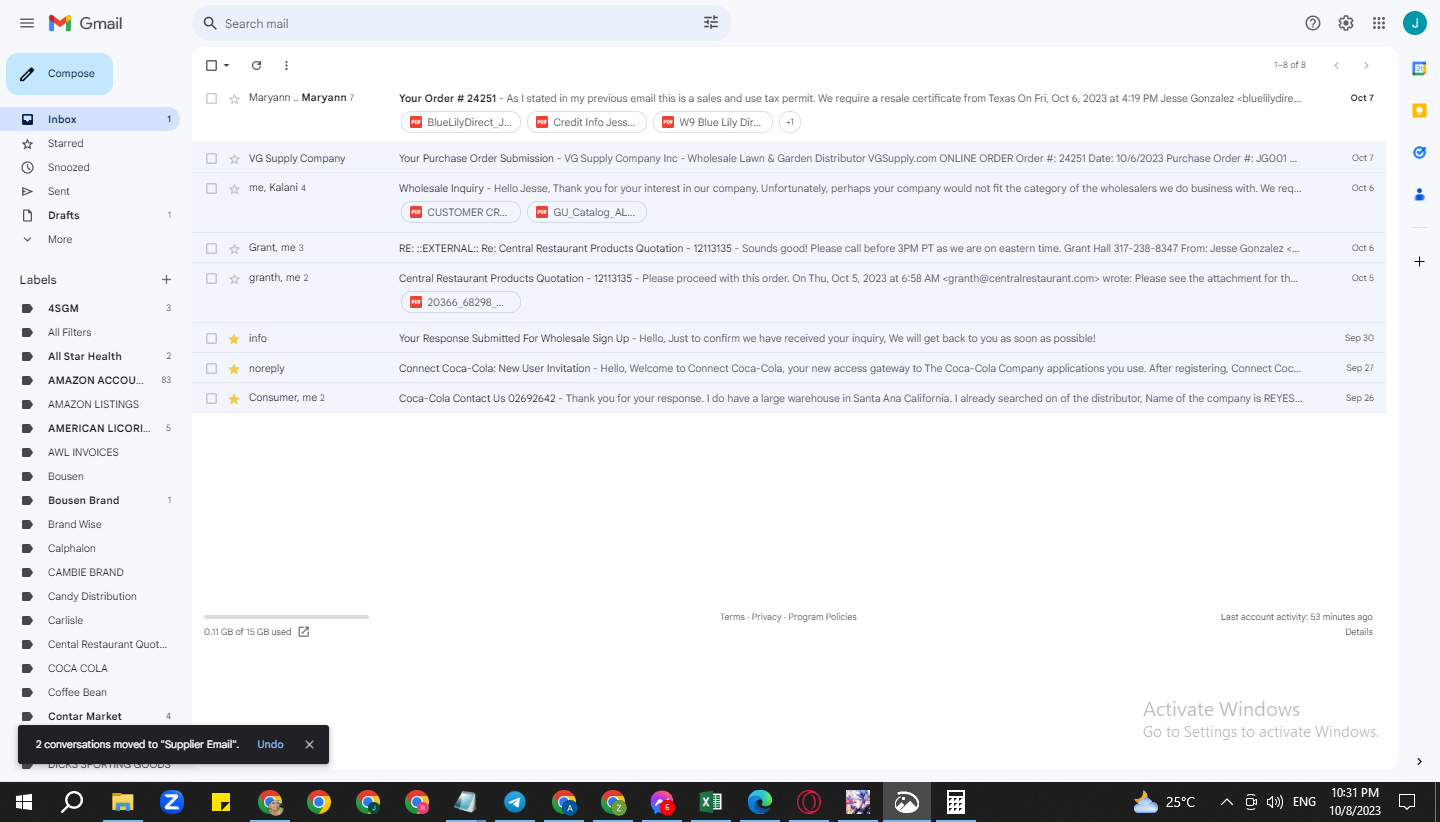Open the Gmail main menu hamburger
Viewport: 1440px width, 822px height.
27,23
